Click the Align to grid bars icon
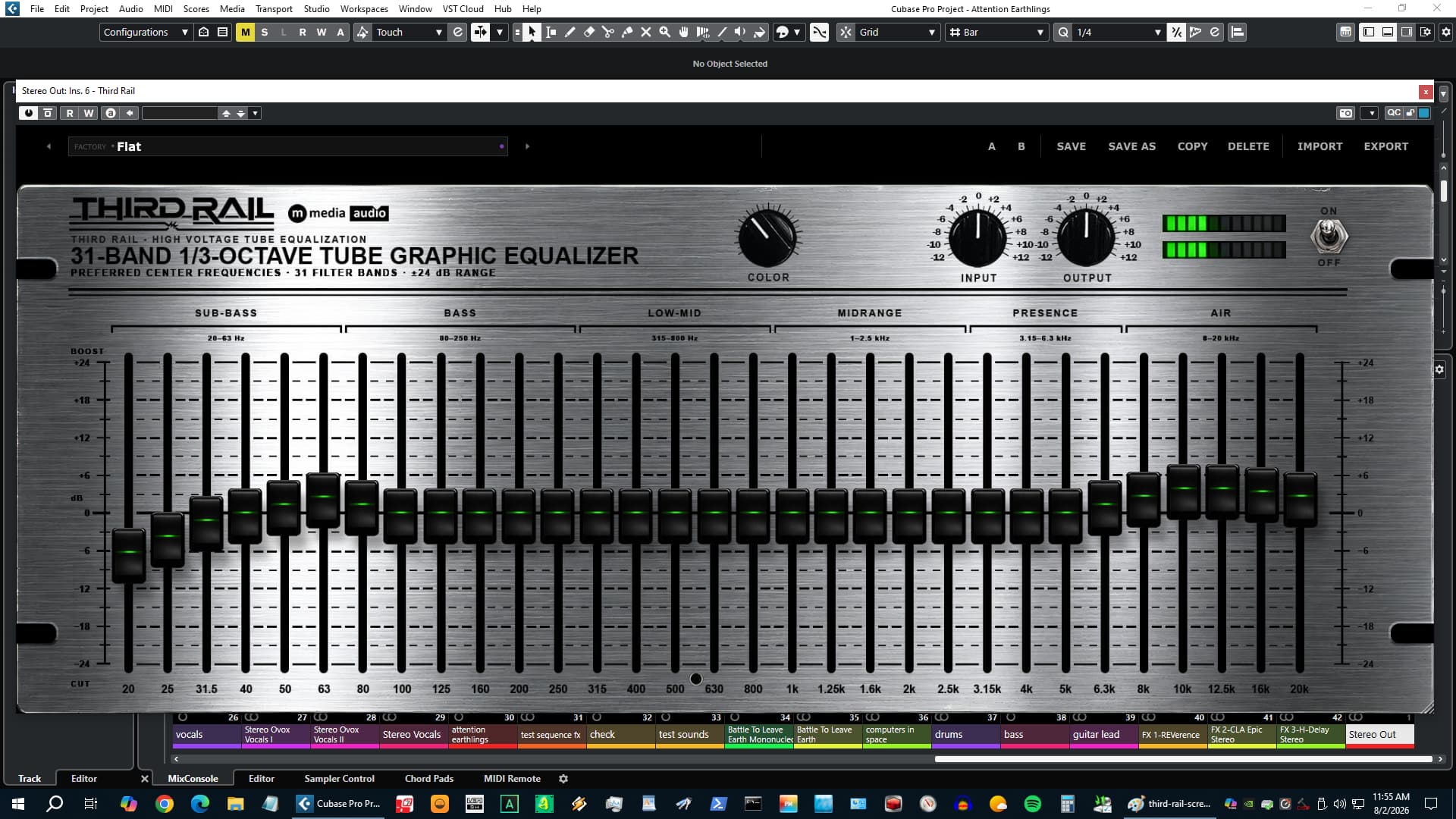The width and height of the screenshot is (1456, 819). pyautogui.click(x=1237, y=32)
